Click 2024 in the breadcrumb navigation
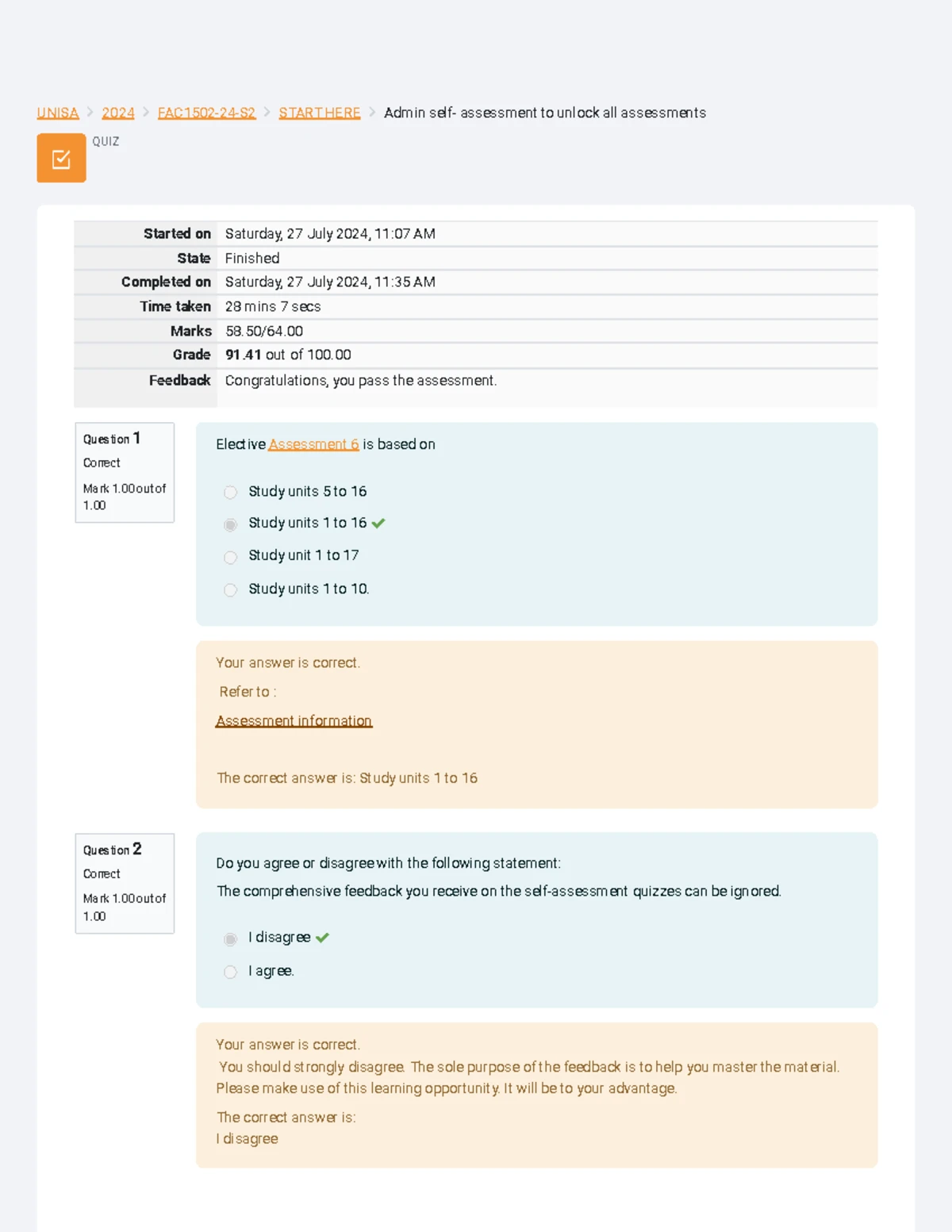Screen dimensions: 952x1232 tap(117, 112)
